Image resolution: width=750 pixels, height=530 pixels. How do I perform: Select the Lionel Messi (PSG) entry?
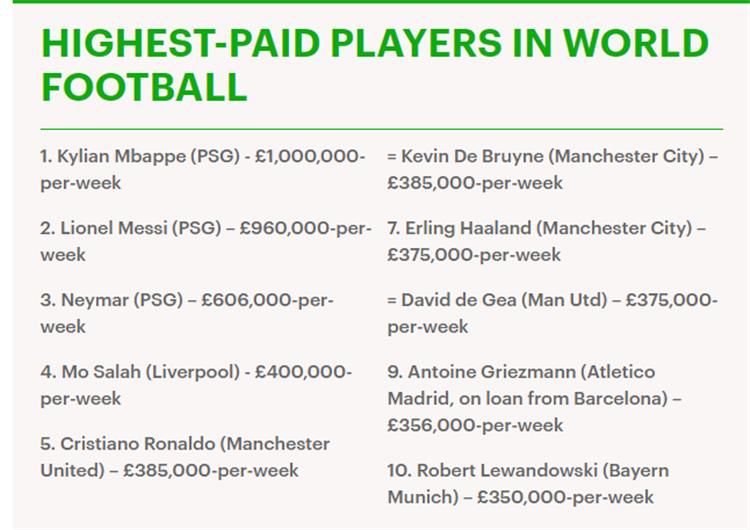[x=129, y=229]
